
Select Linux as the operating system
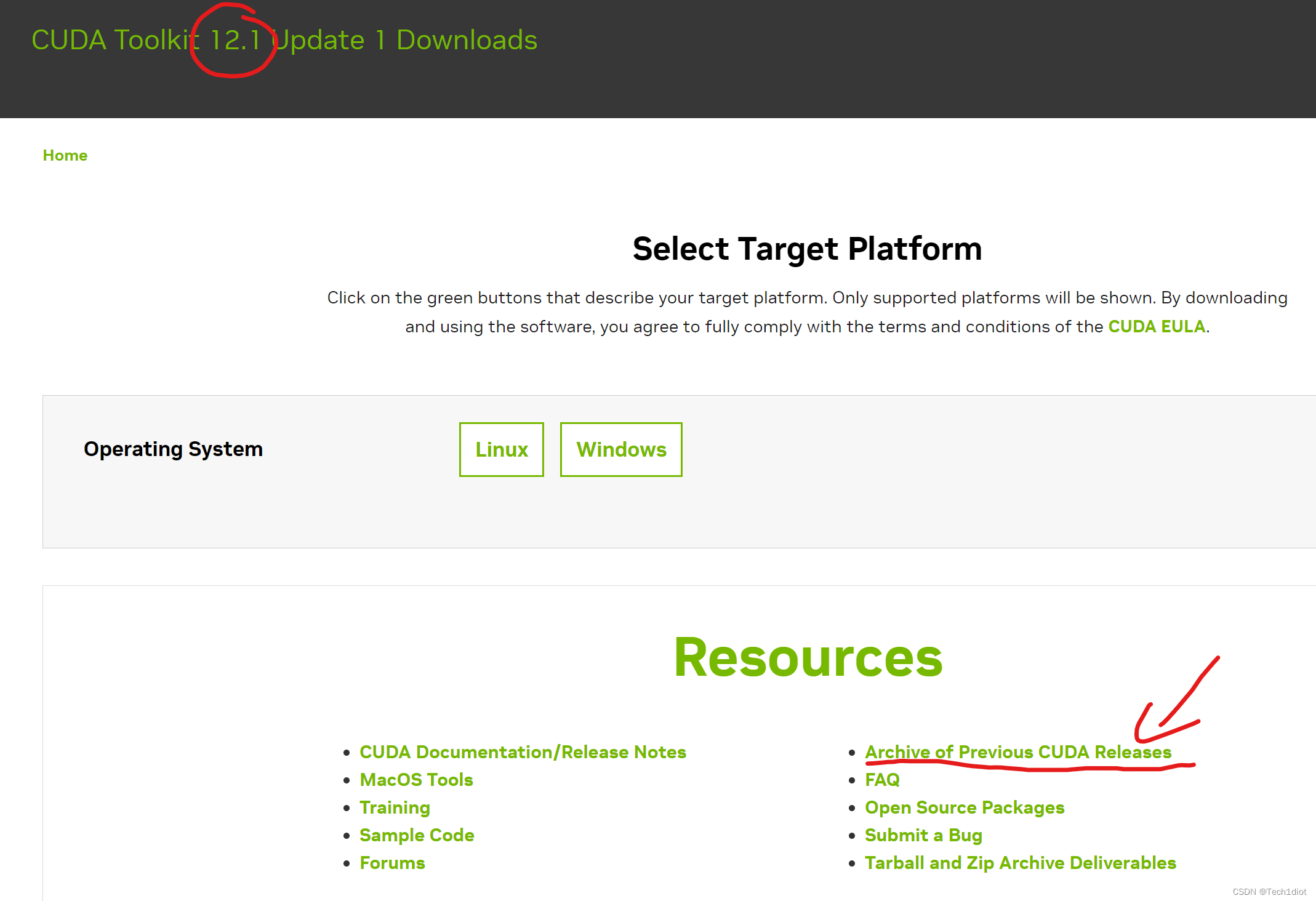tap(502, 449)
